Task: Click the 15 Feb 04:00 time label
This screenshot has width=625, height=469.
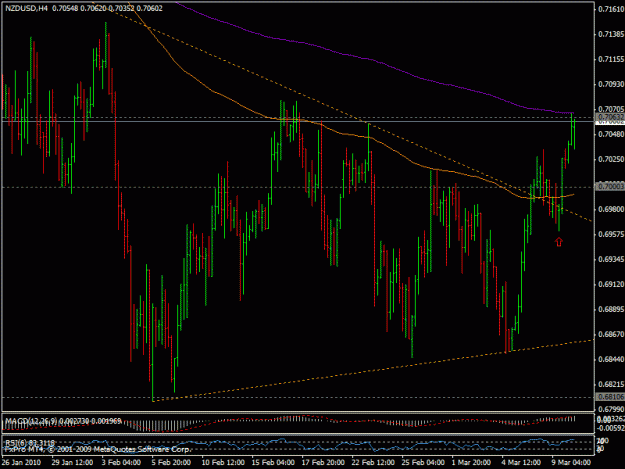Action: click(x=273, y=462)
